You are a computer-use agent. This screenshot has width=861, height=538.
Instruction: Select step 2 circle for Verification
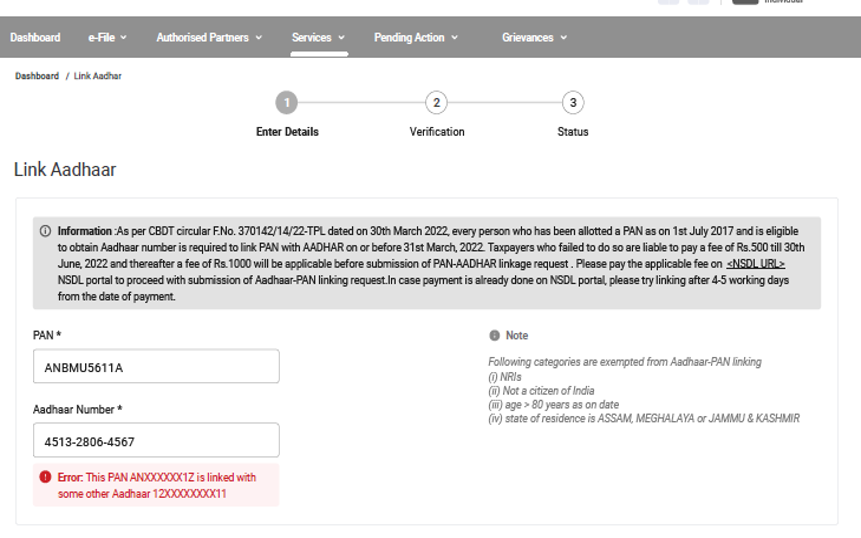tap(436, 102)
